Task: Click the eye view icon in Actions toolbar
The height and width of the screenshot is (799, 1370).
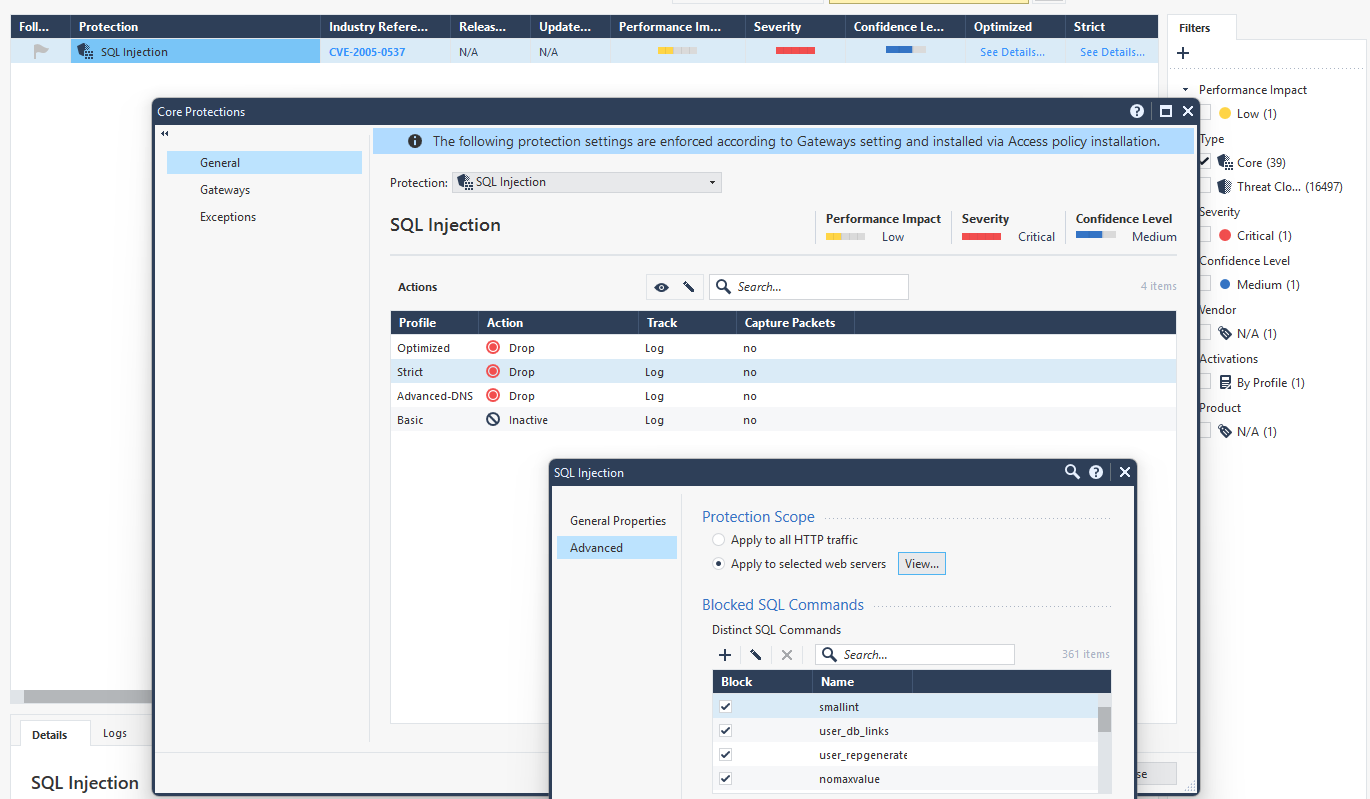Action: (x=661, y=287)
